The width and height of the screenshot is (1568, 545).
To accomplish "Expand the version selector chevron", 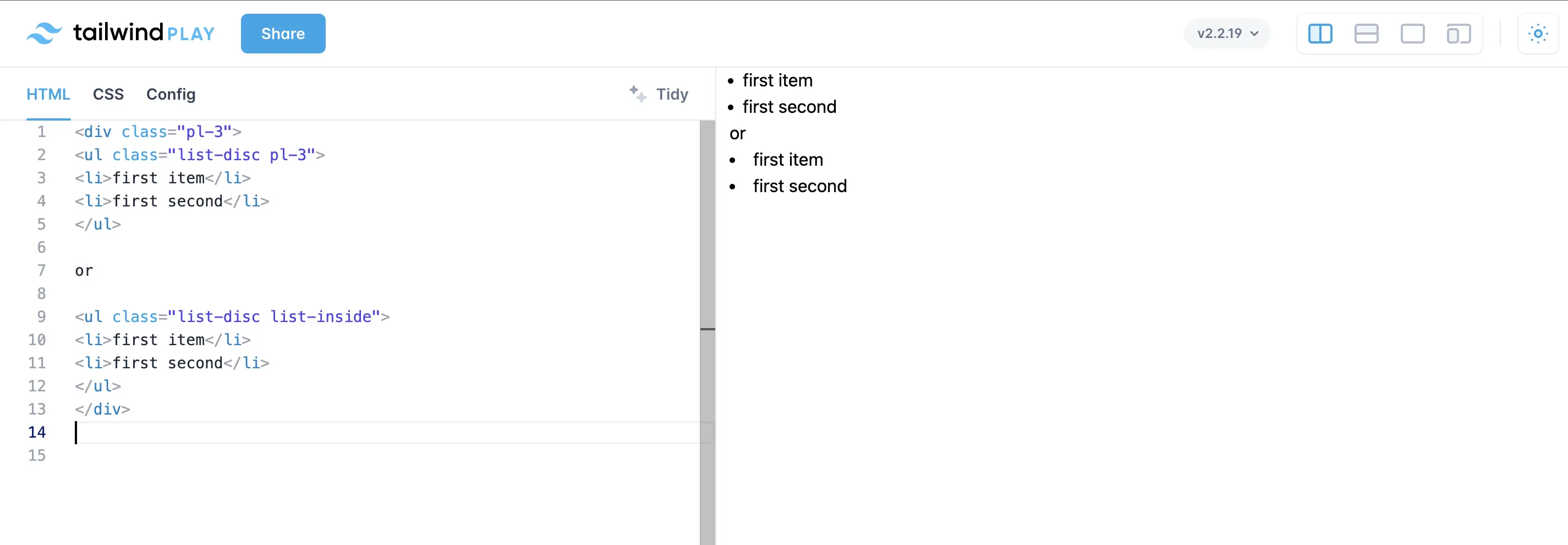I will point(1254,34).
